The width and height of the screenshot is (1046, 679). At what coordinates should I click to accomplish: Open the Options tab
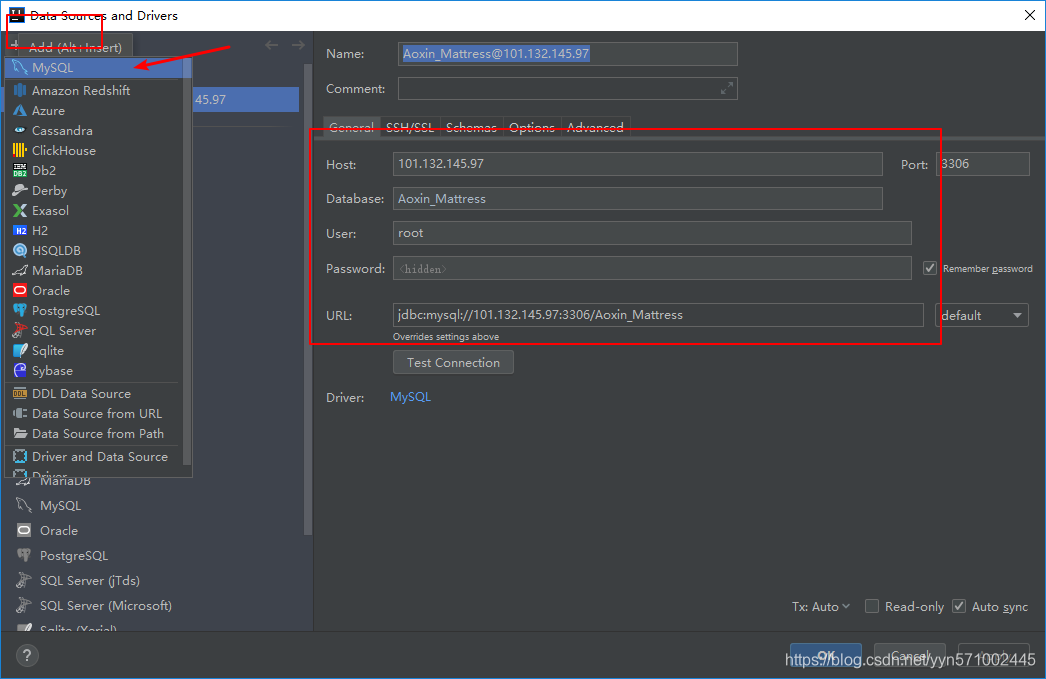(x=532, y=127)
